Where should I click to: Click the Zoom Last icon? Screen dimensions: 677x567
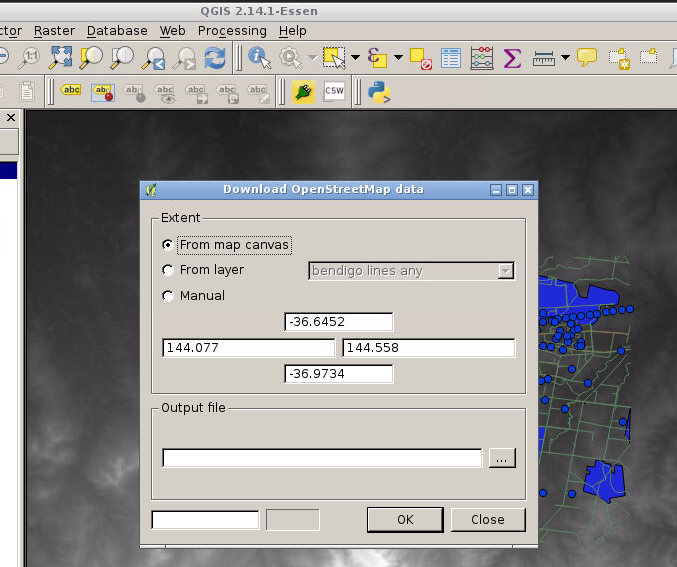[154, 58]
